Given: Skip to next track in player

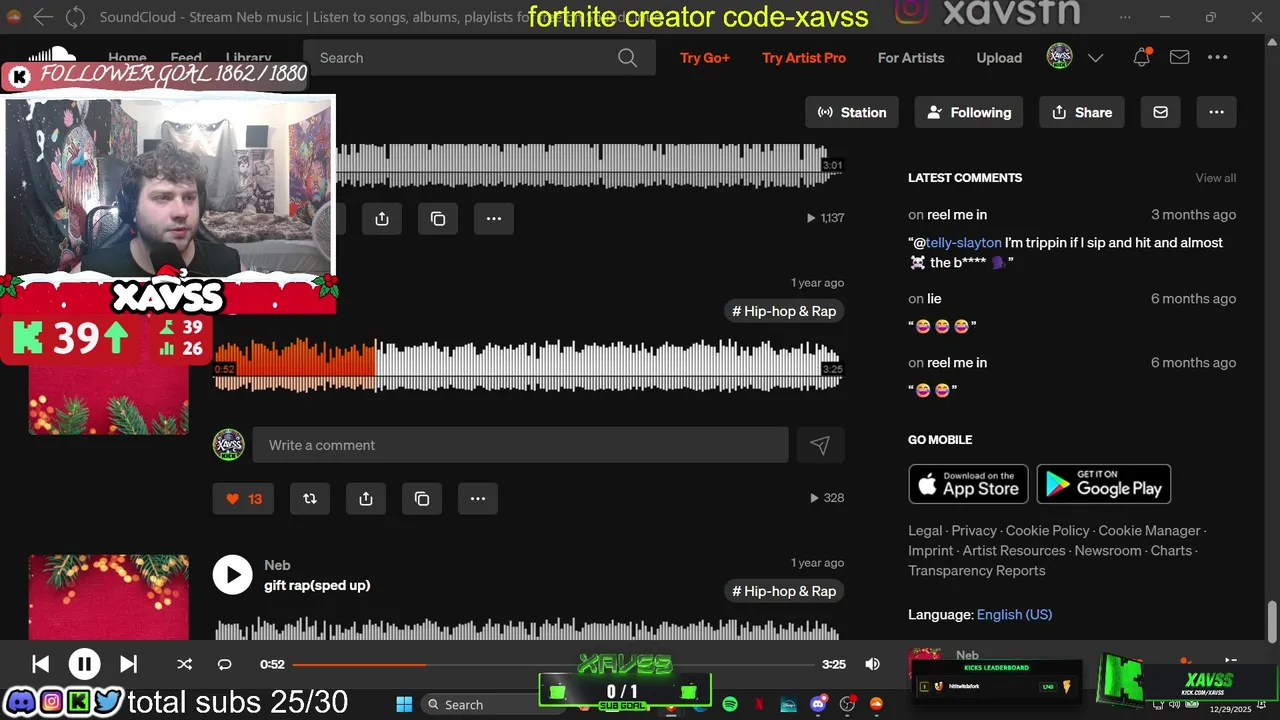Looking at the screenshot, I should click(128, 664).
